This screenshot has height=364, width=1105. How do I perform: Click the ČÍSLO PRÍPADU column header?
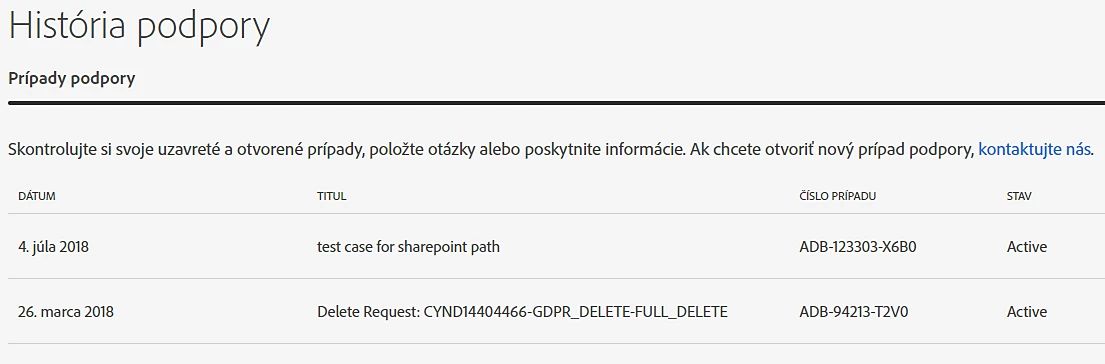point(838,196)
